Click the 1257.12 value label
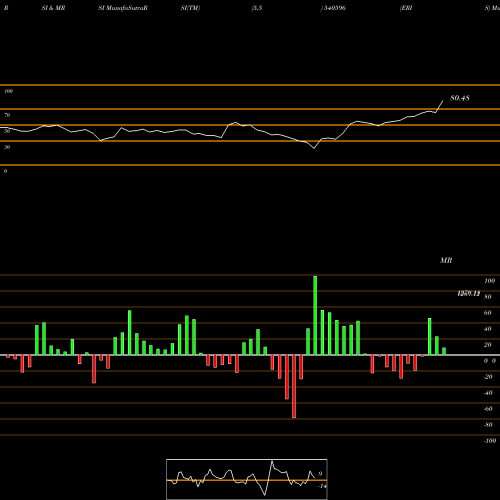 pyautogui.click(x=469, y=293)
